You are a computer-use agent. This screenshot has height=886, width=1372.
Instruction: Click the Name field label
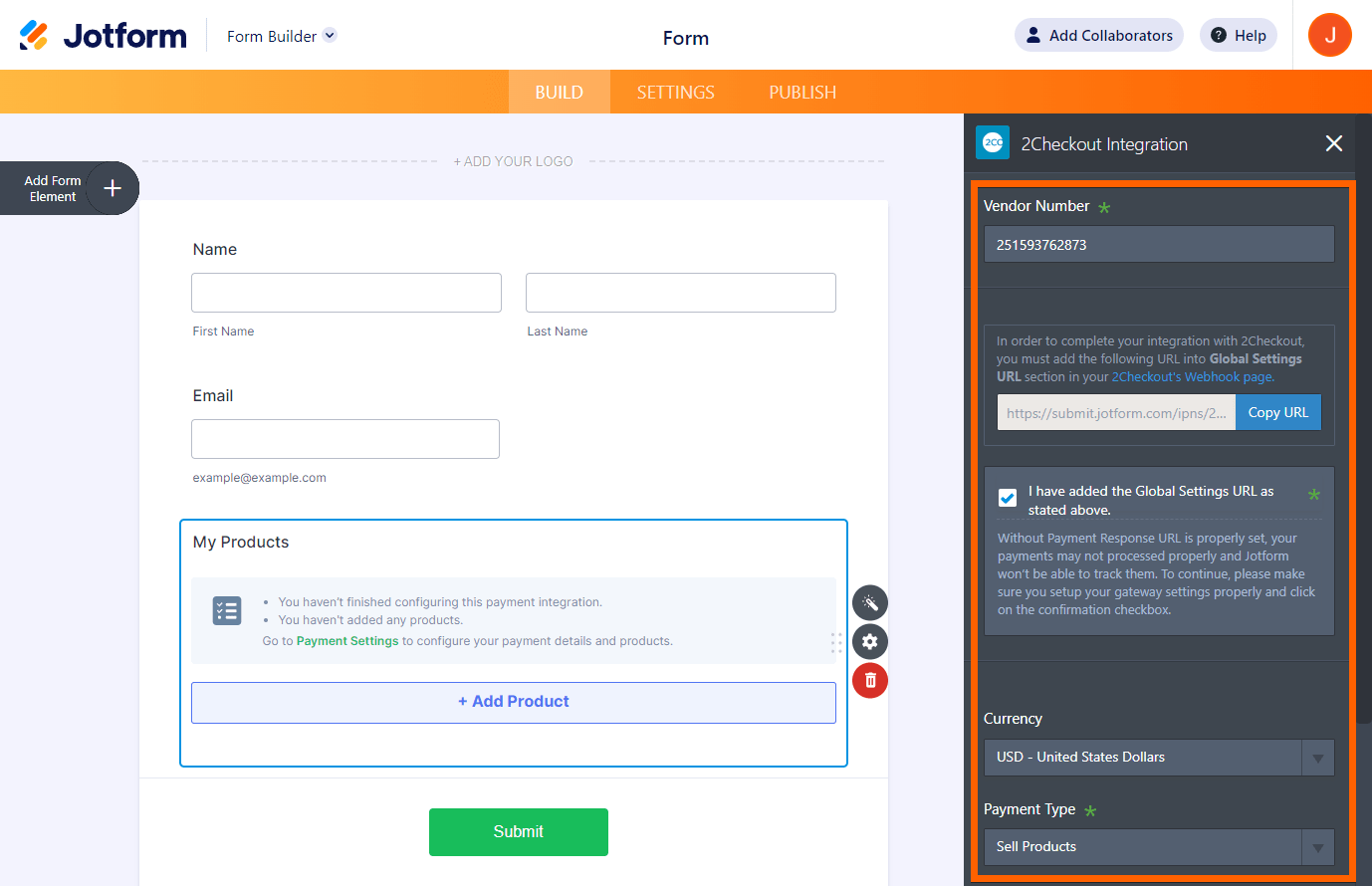pos(215,250)
